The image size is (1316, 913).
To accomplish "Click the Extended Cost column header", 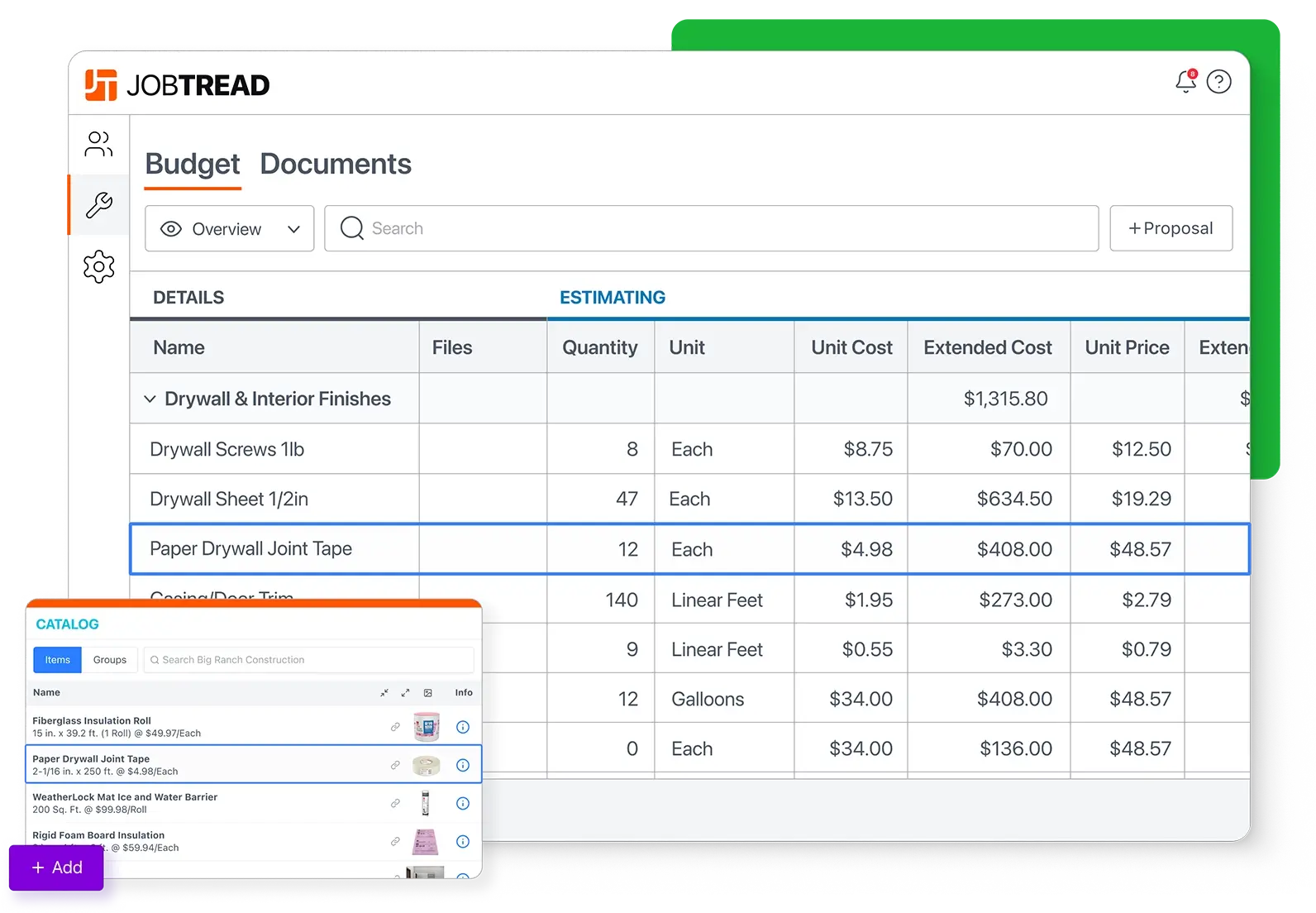I will tap(988, 347).
